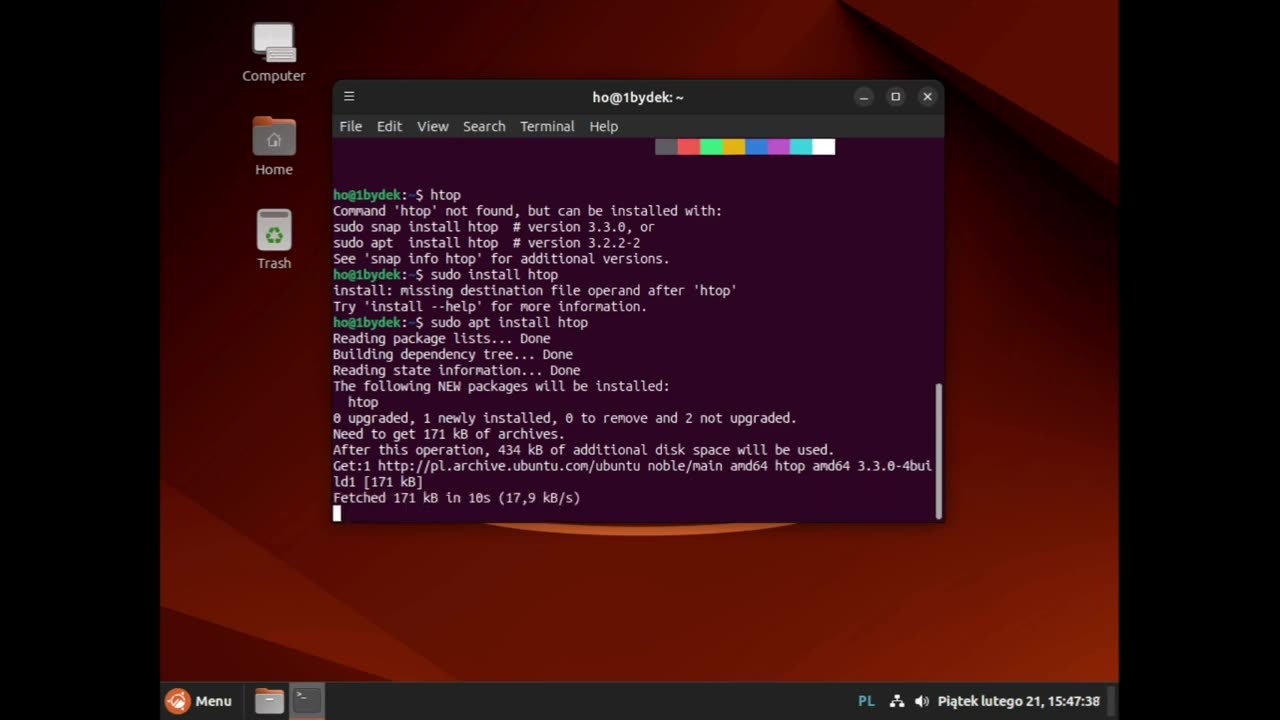Click the green color block in terminal
1280x720 pixels.
click(711, 147)
